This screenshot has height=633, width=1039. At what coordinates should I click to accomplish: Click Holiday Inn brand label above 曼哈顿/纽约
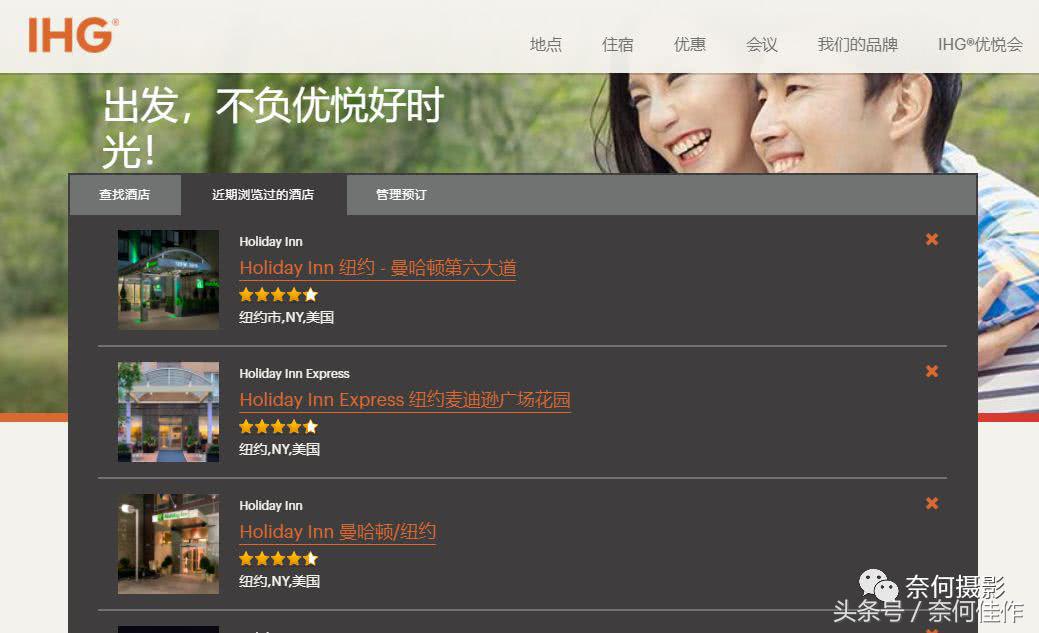pos(271,505)
